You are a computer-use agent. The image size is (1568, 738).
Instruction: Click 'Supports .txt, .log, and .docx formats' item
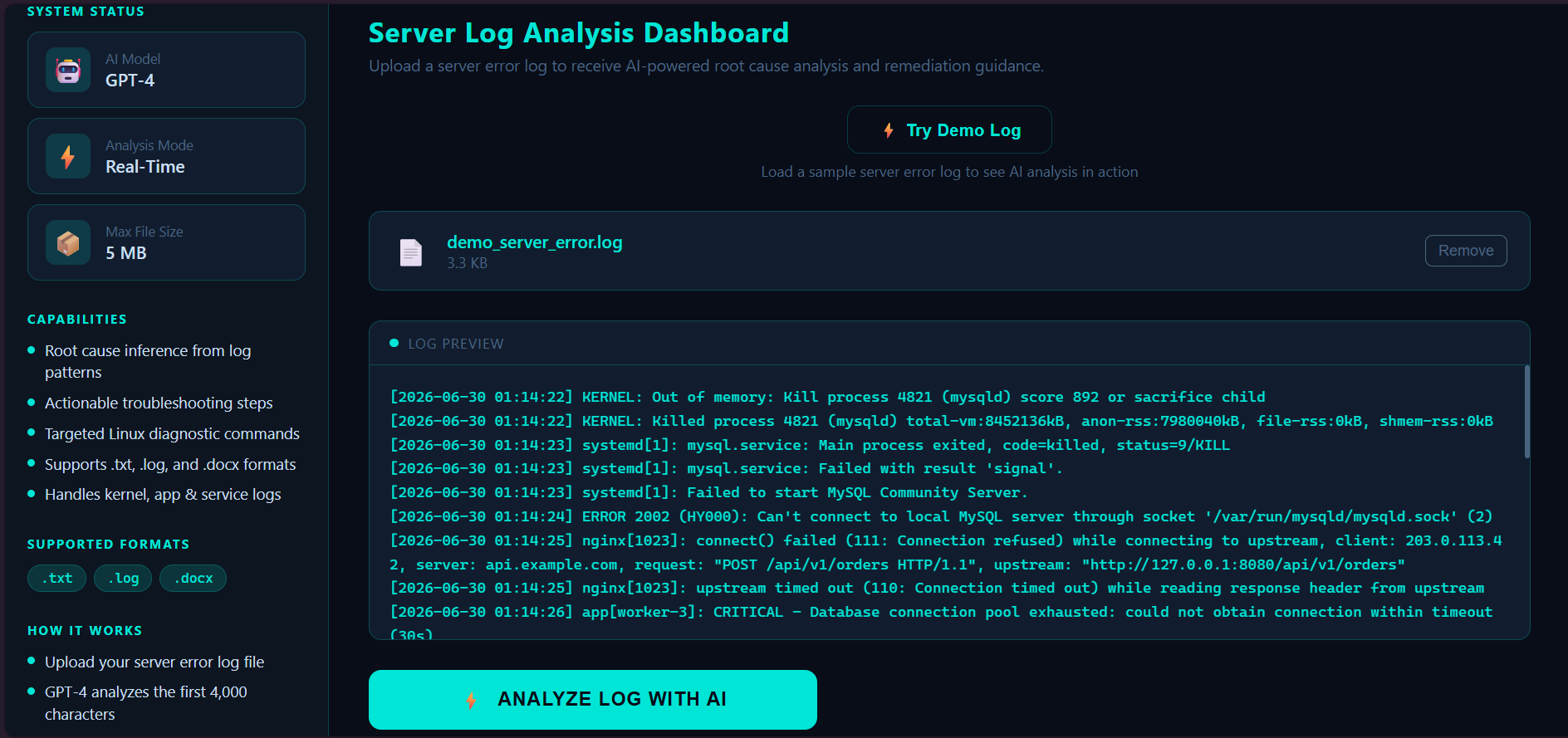[x=170, y=465]
